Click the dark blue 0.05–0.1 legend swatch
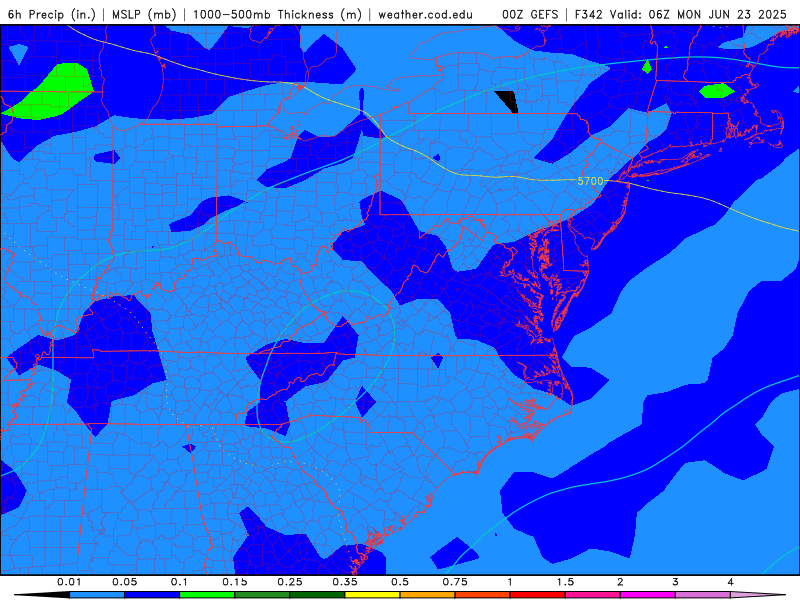 (x=152, y=595)
